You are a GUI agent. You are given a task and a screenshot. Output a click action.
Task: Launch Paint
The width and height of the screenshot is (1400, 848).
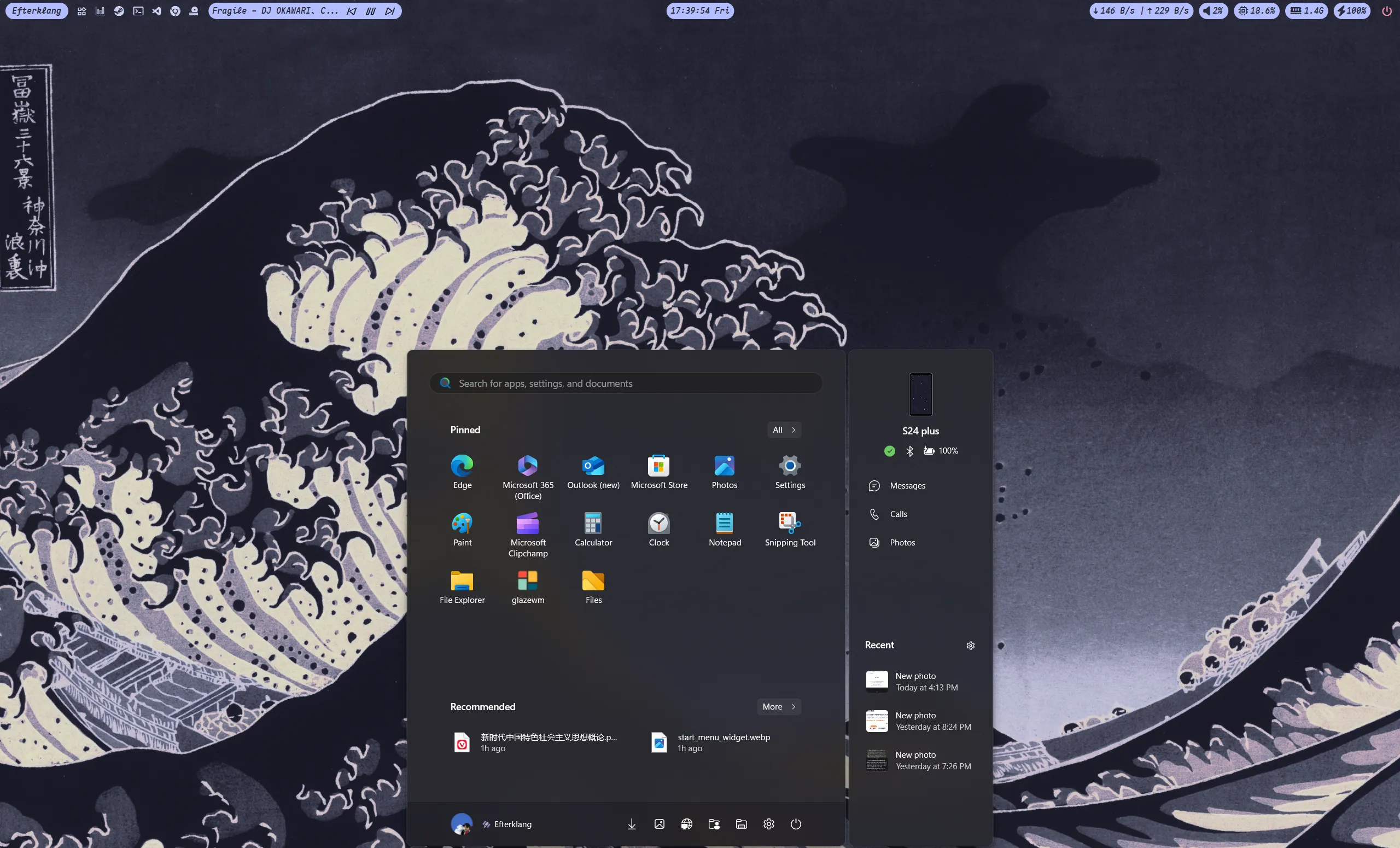click(x=462, y=529)
